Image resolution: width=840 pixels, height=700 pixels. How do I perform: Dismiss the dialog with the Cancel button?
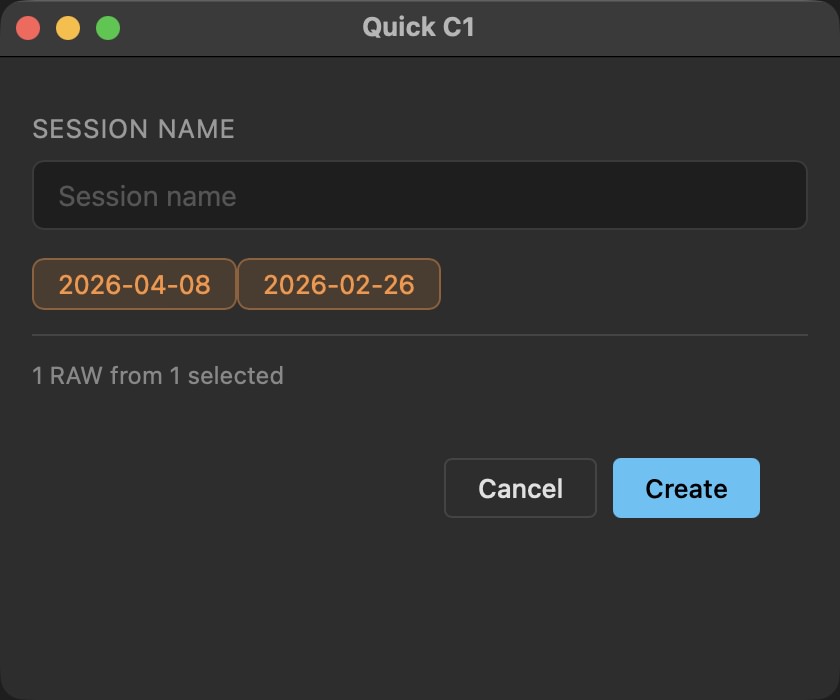[x=520, y=488]
